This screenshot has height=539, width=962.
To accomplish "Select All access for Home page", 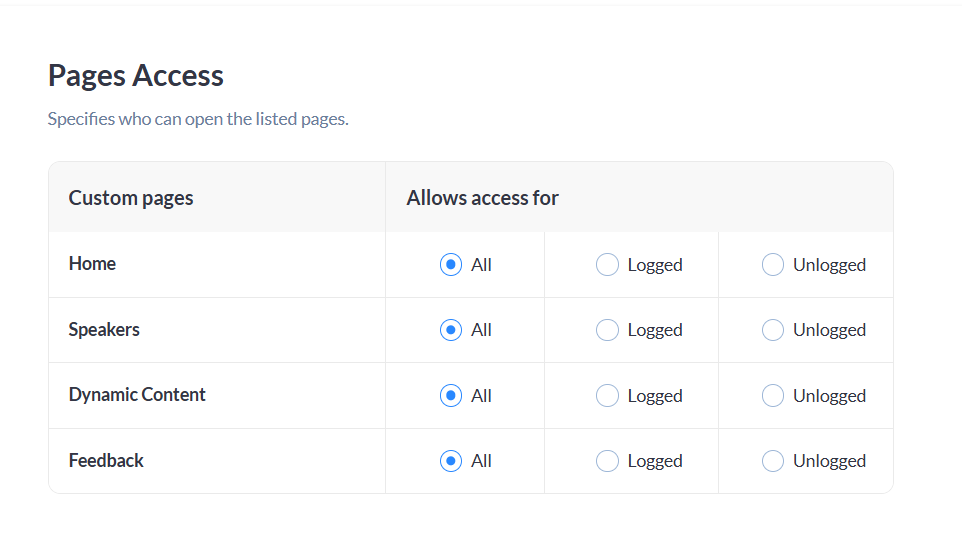I will coord(451,265).
